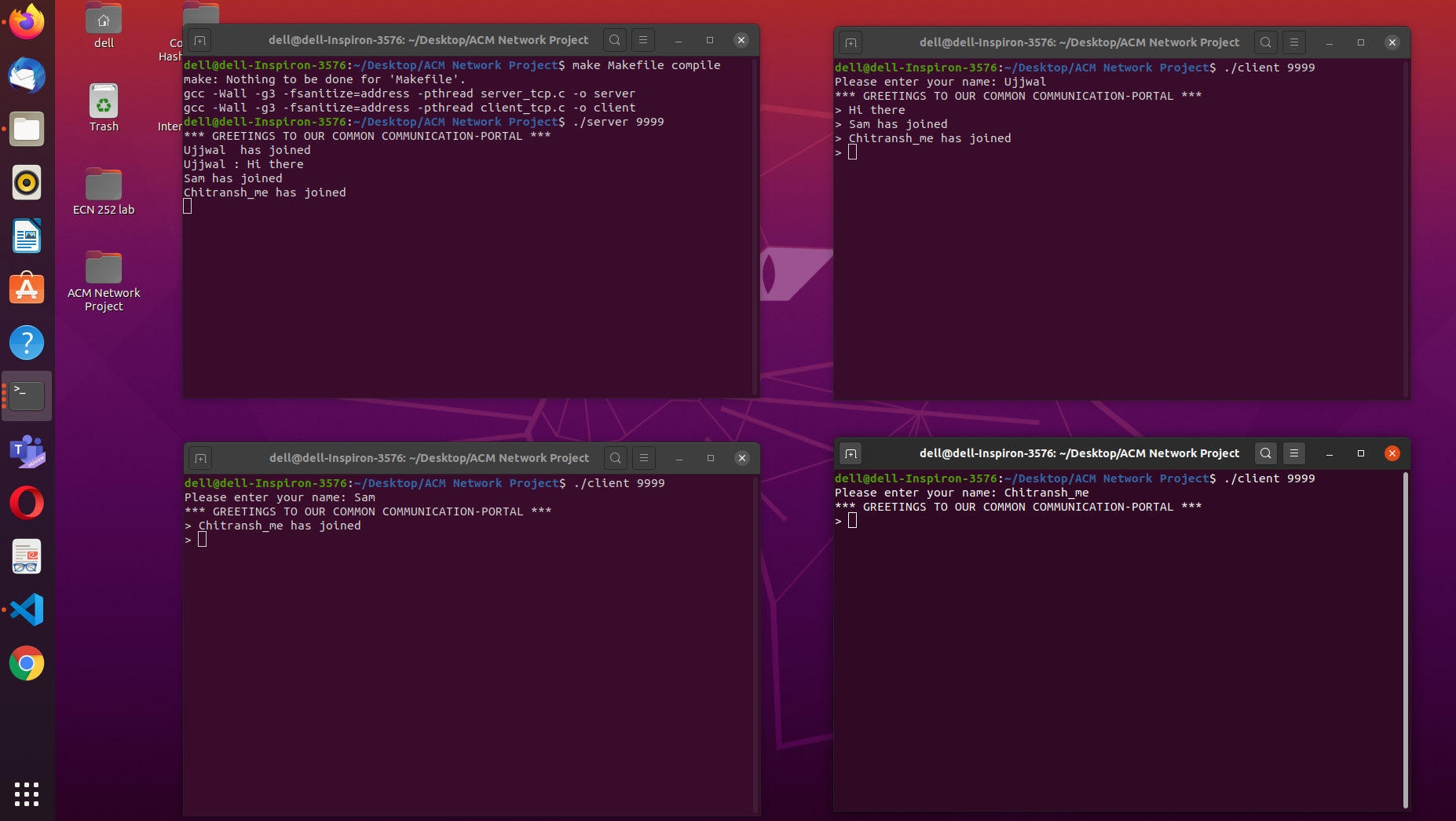This screenshot has width=1456, height=821.
Task: Open the Opera browser
Action: tap(27, 502)
